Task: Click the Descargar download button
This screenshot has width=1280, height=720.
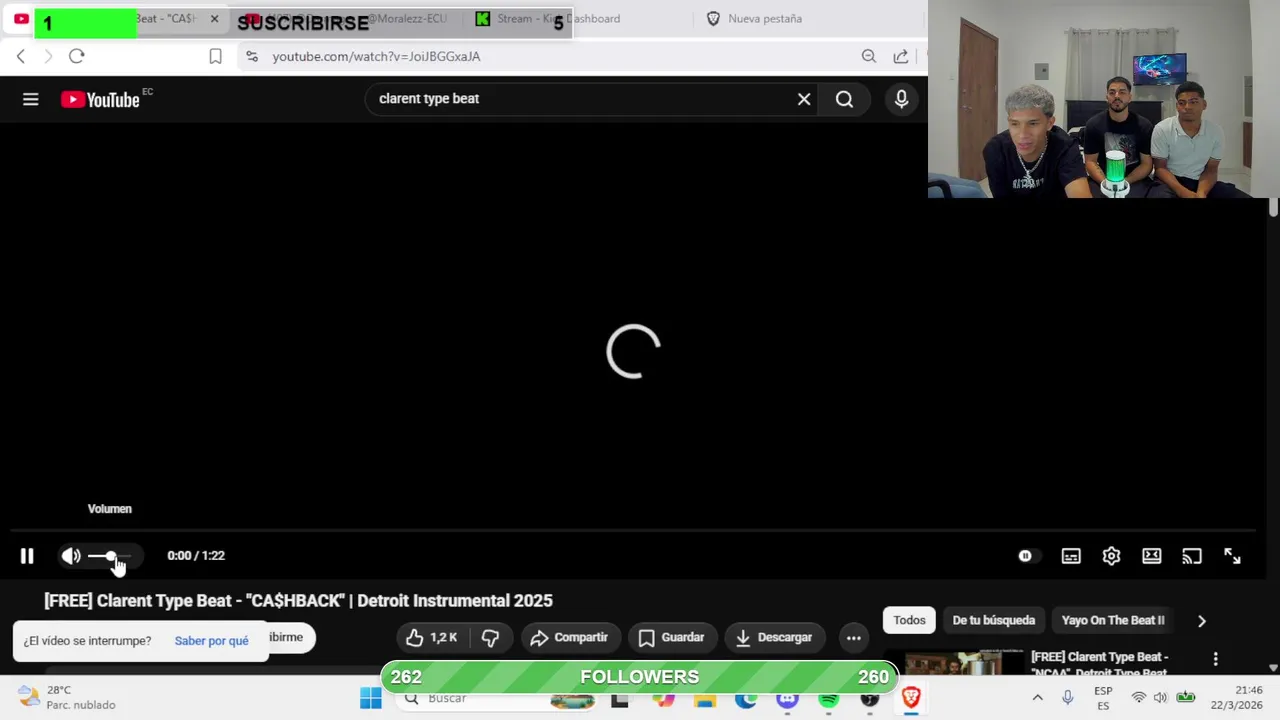Action: coord(774,637)
